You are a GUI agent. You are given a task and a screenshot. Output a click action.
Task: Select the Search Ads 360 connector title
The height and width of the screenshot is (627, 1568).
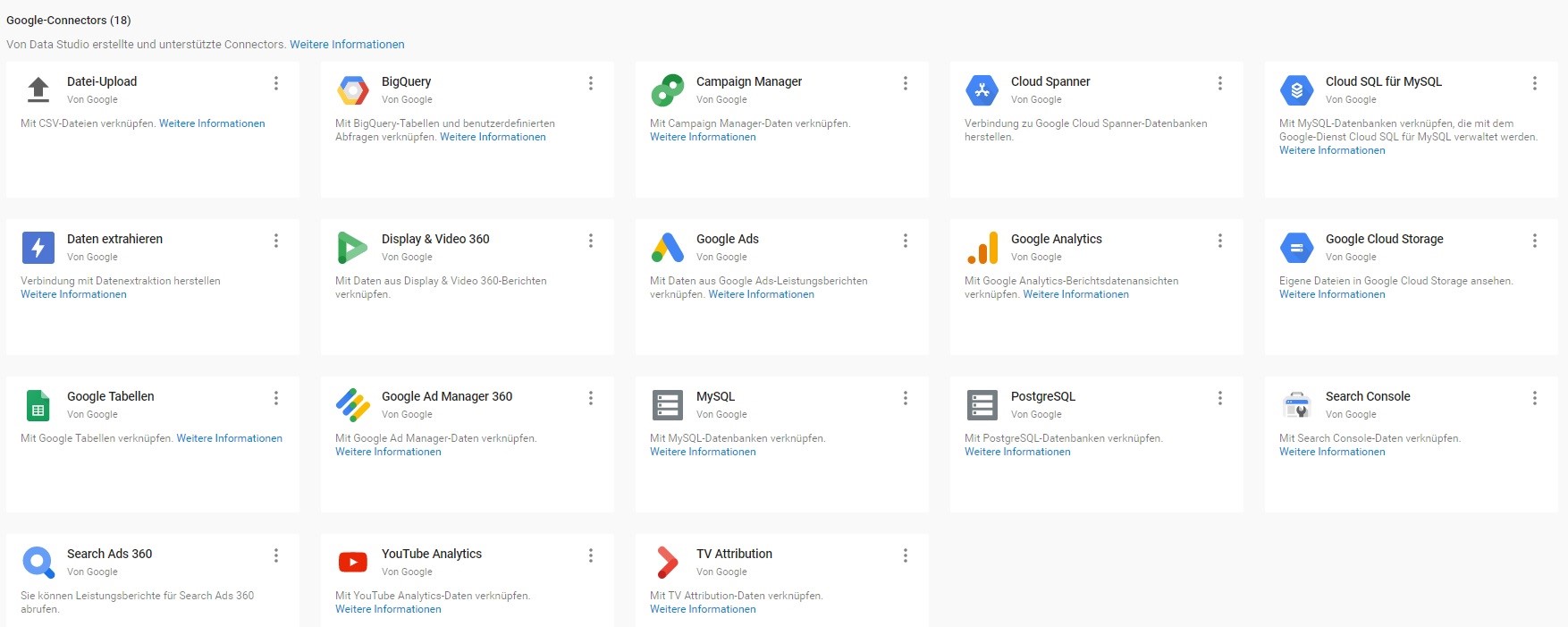[x=109, y=554]
